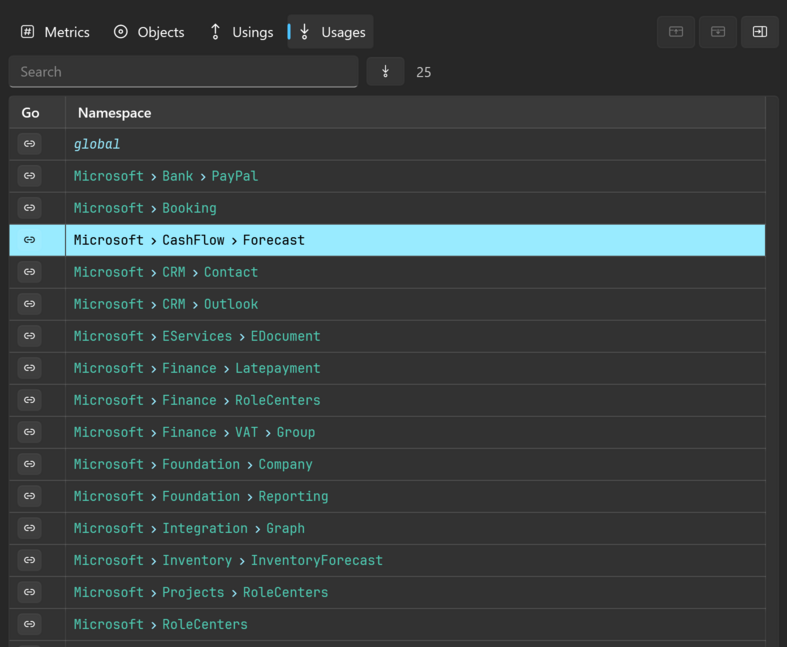
Task: Open the link icon for Microsoft > Booking
Action: pyautogui.click(x=30, y=208)
